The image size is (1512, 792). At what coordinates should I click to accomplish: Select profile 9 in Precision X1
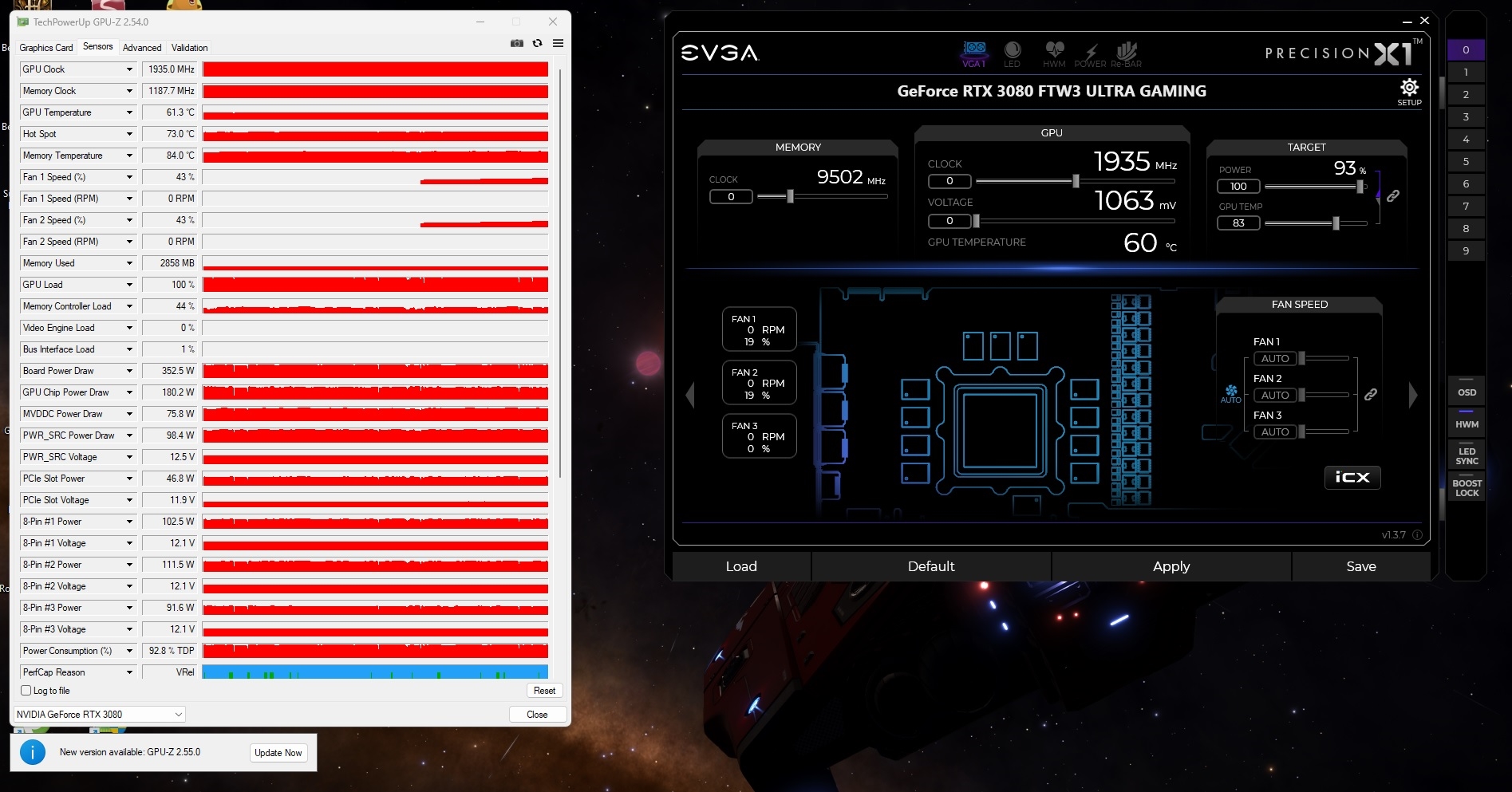point(1466,251)
